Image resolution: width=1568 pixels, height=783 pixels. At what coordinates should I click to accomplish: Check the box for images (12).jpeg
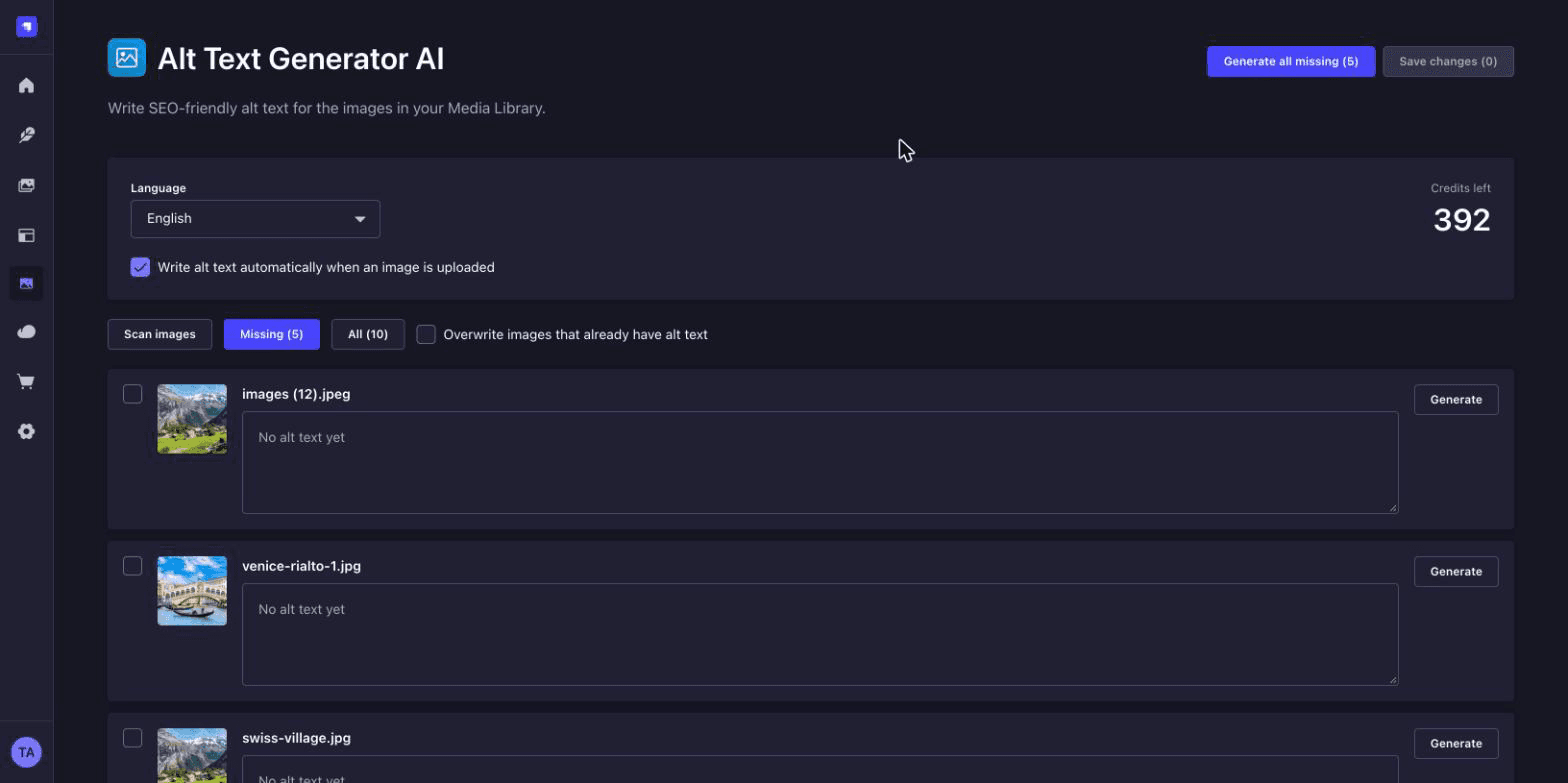pos(132,394)
